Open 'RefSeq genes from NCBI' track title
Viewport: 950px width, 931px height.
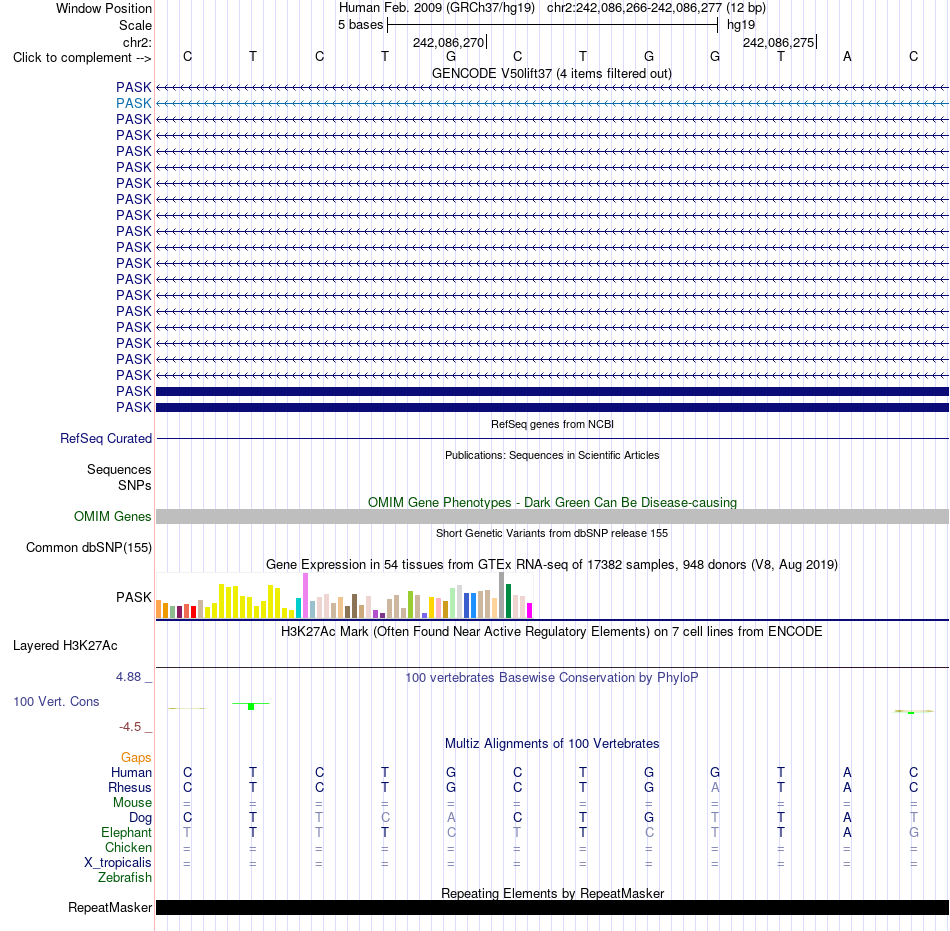(552, 424)
